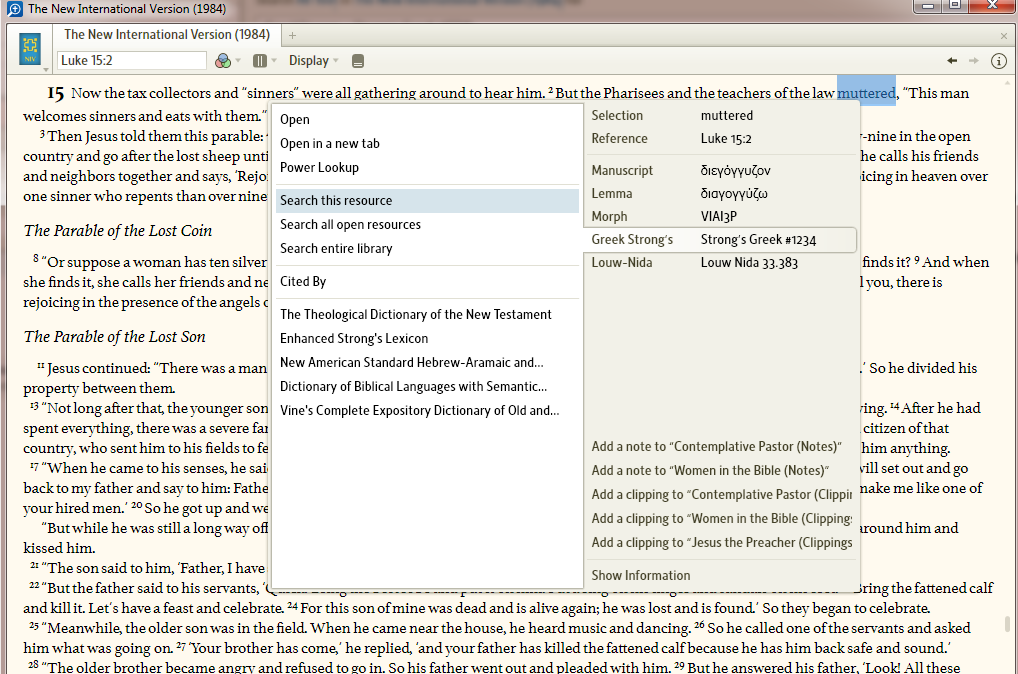
Task: Choose Power Lookup from context menu
Action: [319, 167]
